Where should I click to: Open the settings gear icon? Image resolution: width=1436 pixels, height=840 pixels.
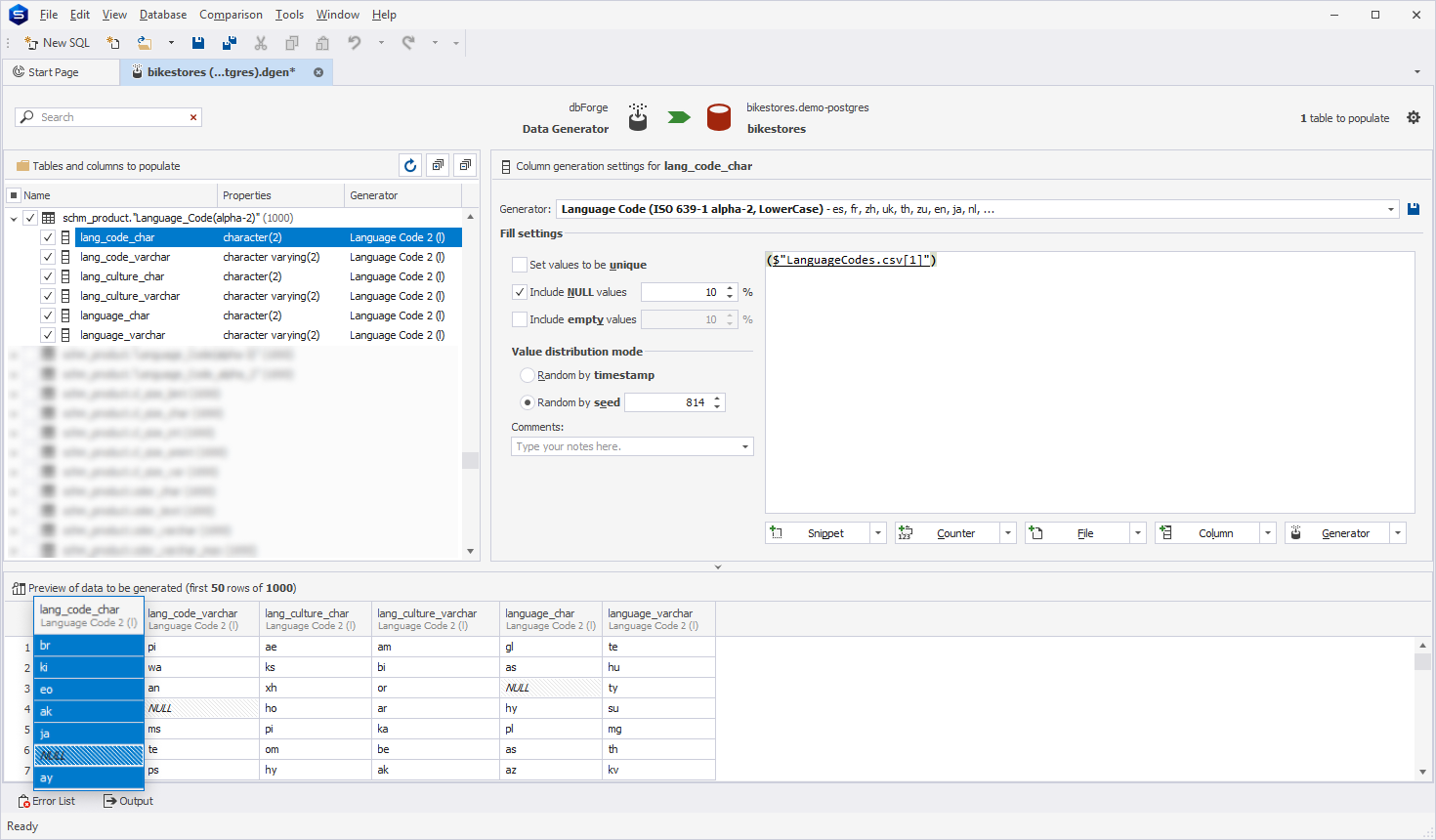[1414, 117]
